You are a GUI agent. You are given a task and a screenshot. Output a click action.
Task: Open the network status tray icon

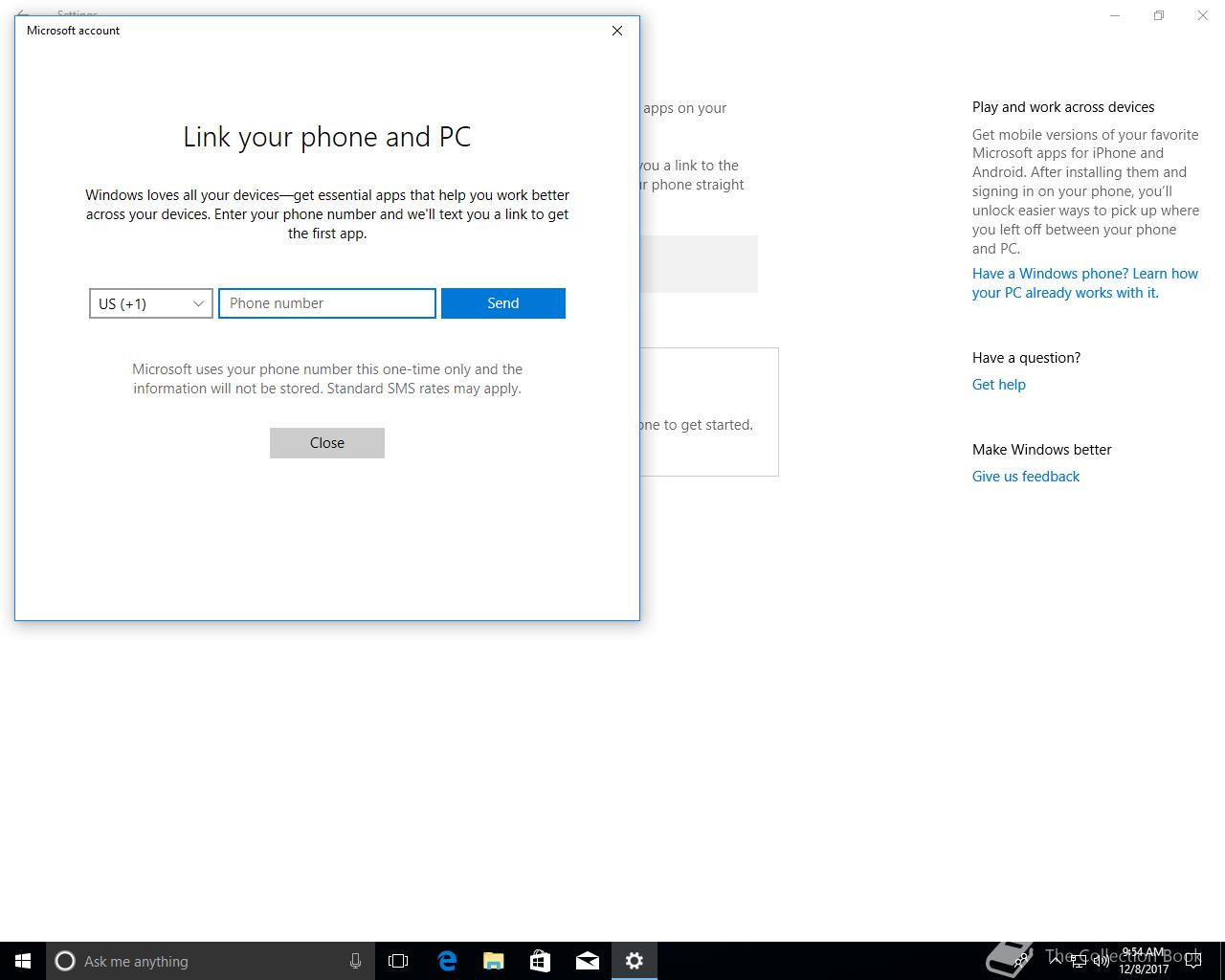(x=1078, y=961)
